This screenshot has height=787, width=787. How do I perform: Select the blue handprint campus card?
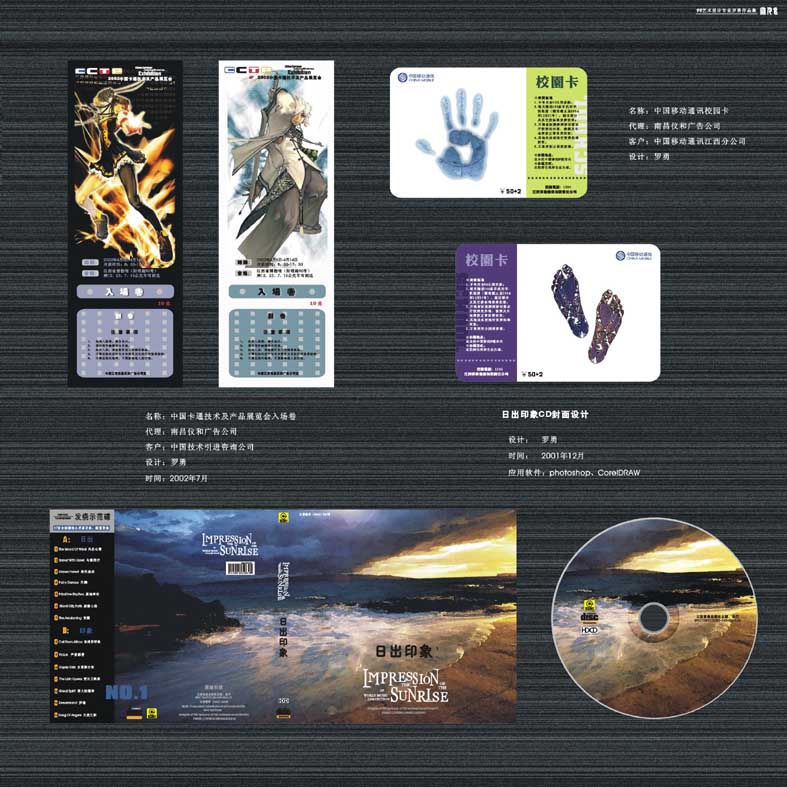(x=488, y=133)
